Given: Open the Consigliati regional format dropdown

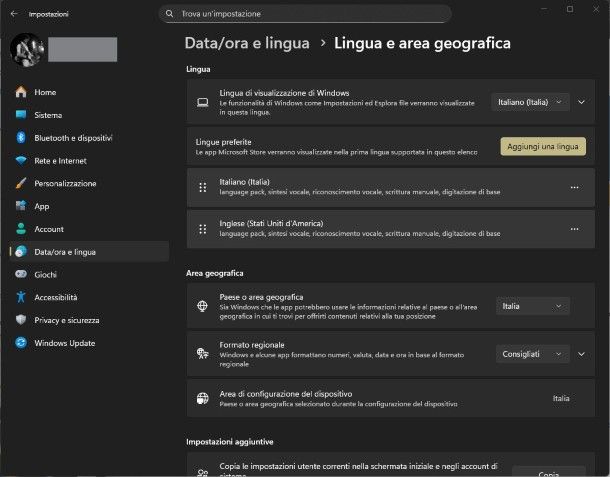Looking at the screenshot, I should pyautogui.click(x=533, y=354).
